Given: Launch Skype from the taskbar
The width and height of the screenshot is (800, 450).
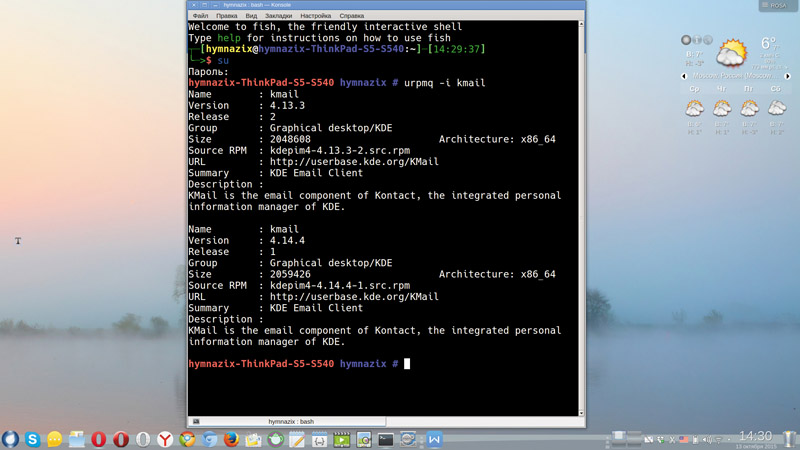Looking at the screenshot, I should point(32,439).
